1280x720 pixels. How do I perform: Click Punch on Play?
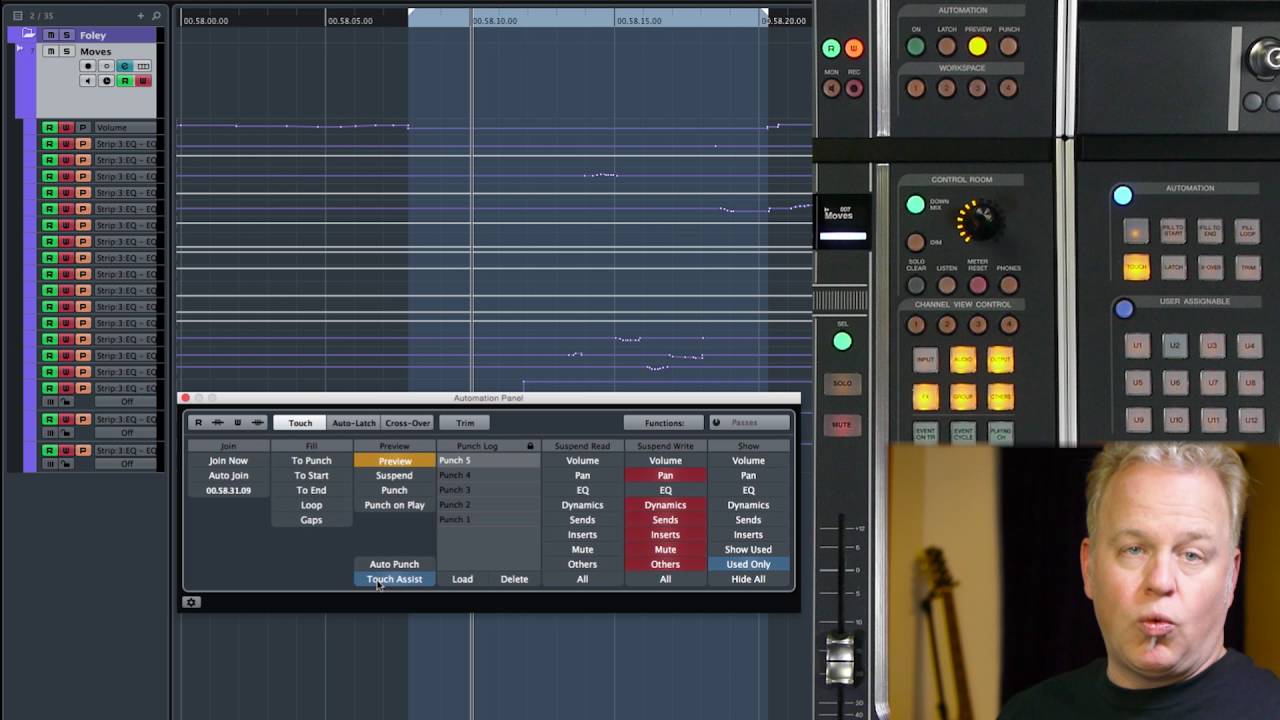coord(394,505)
